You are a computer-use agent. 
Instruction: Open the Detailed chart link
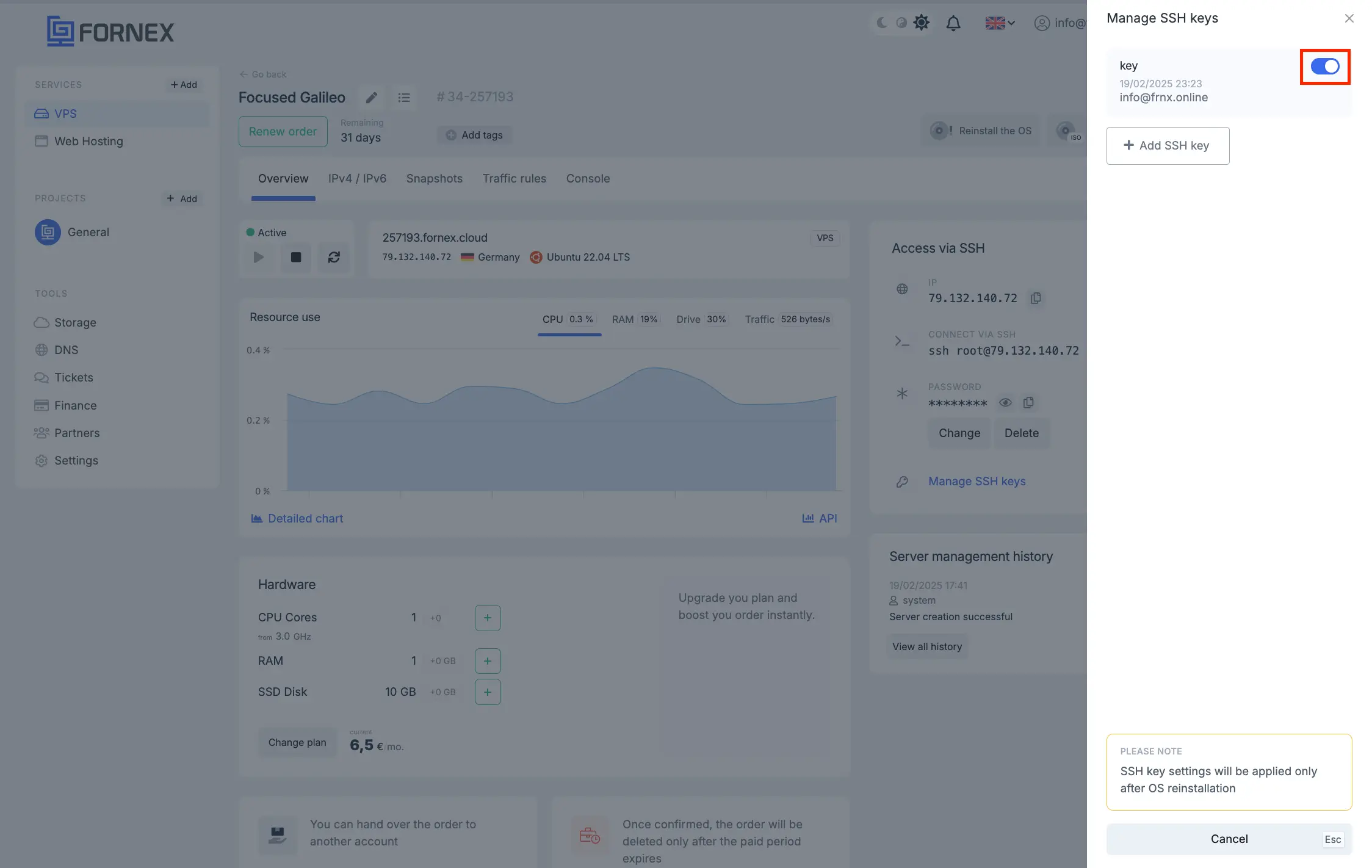point(297,518)
